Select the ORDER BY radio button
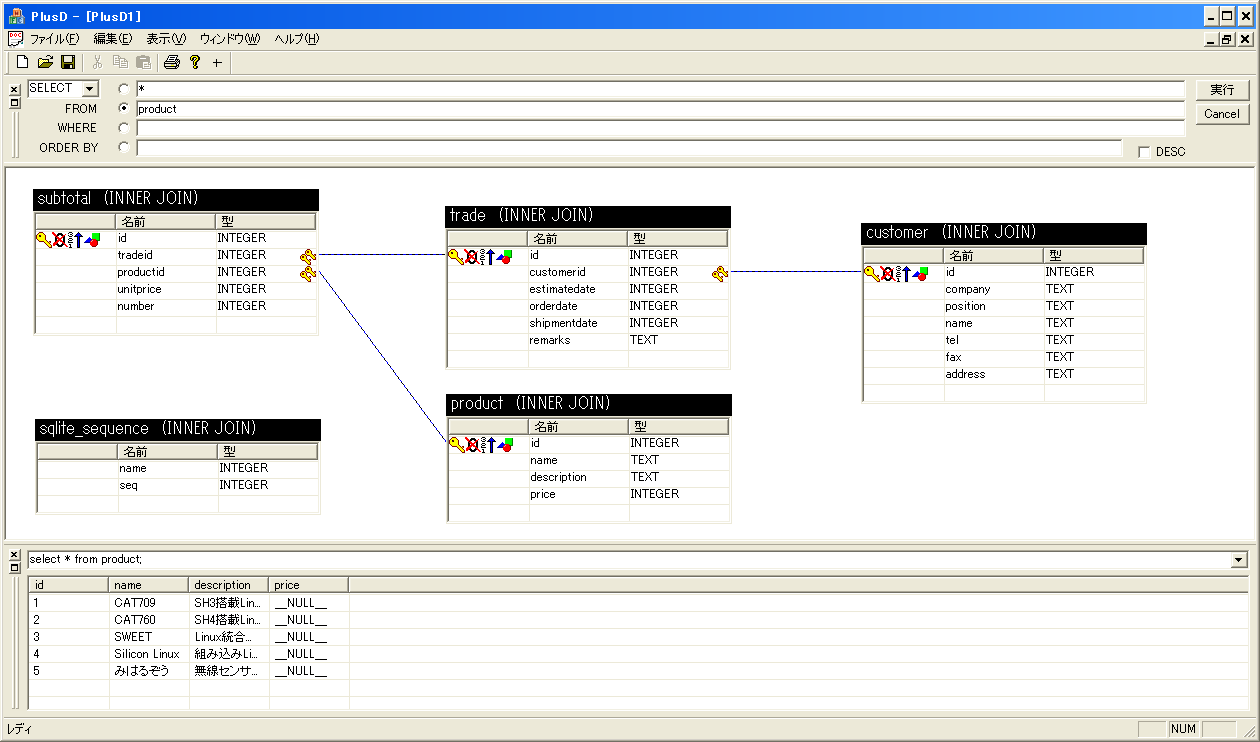 click(124, 147)
